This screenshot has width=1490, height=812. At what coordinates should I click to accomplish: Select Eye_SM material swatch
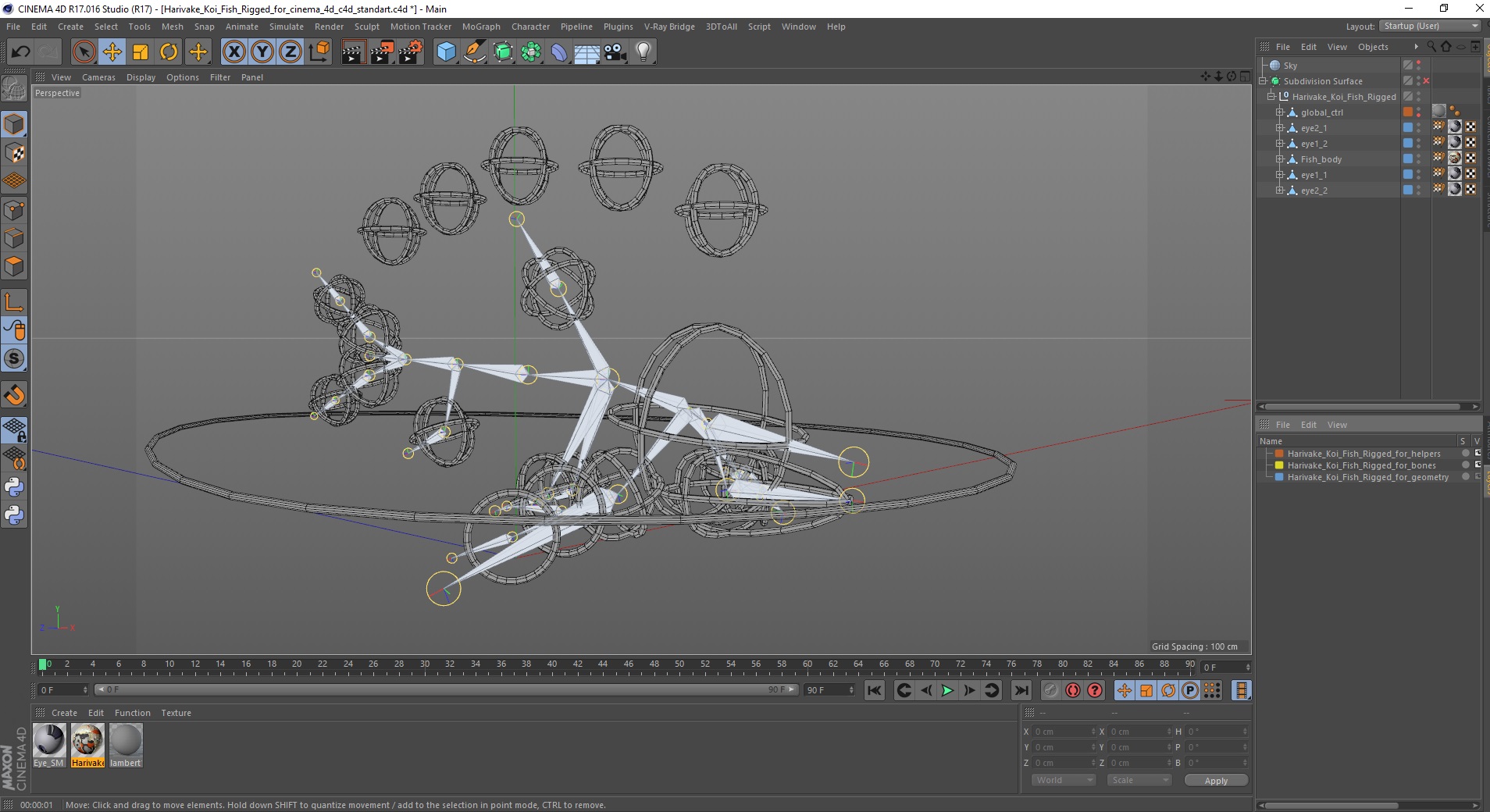click(x=49, y=745)
